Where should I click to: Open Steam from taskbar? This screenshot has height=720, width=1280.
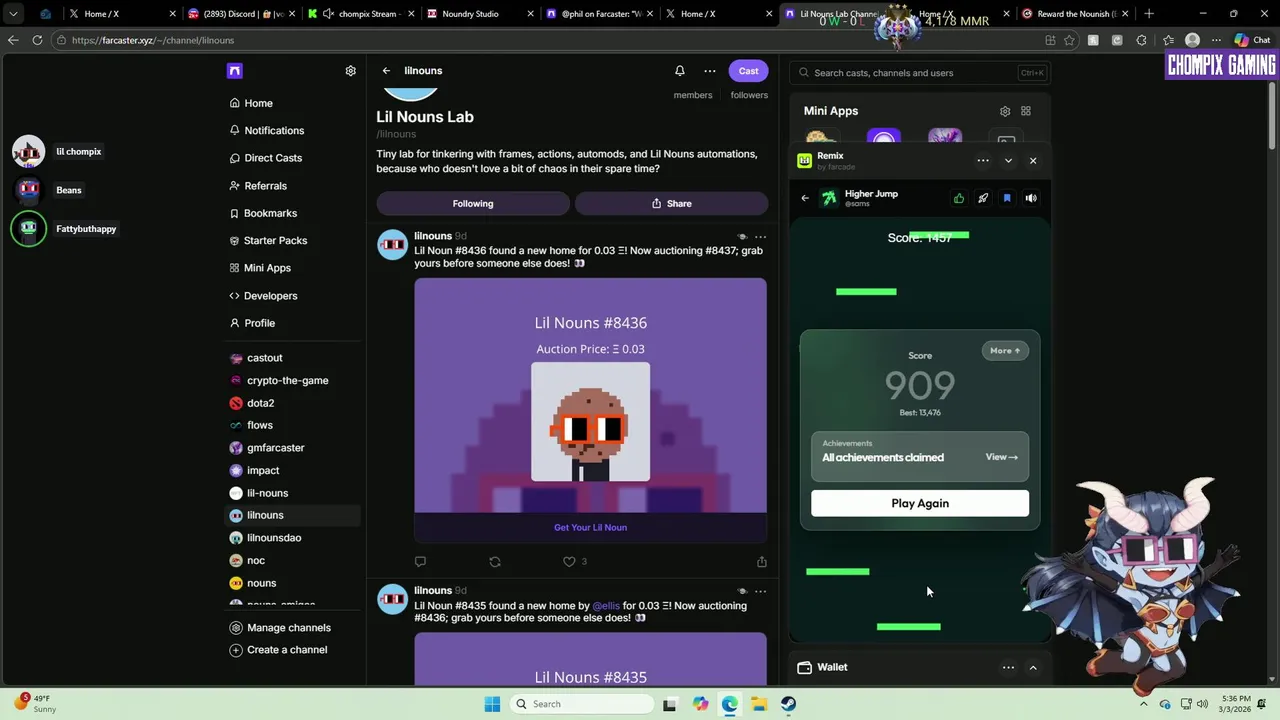(x=789, y=704)
